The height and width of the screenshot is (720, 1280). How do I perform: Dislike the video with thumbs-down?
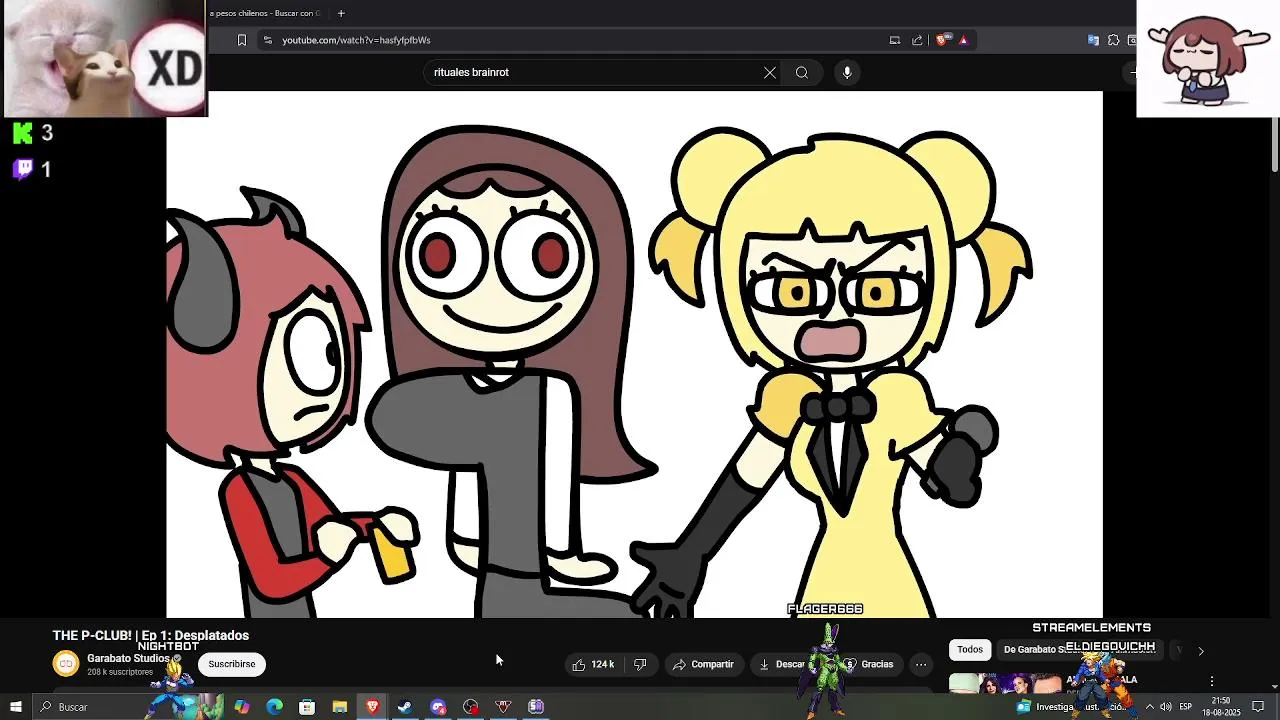[641, 664]
